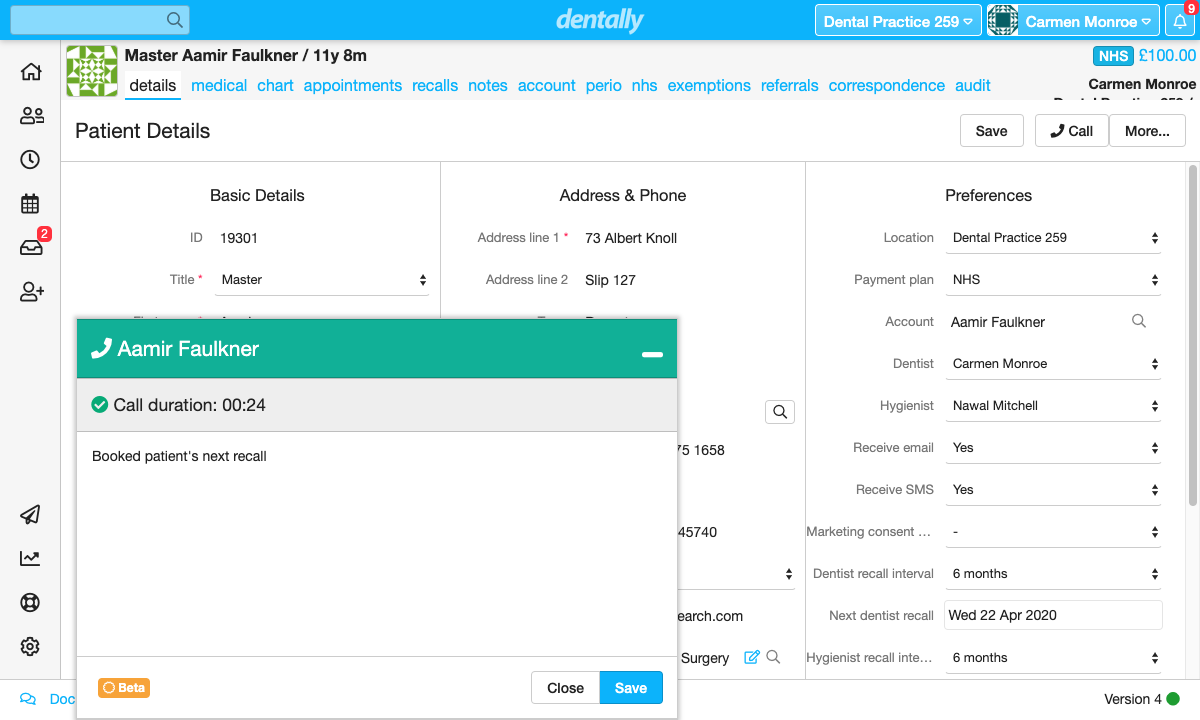Open the calendar icon in sidebar

31,204
